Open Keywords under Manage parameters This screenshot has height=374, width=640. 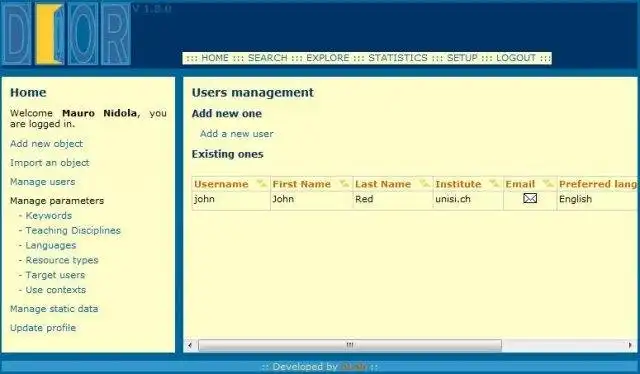[x=49, y=216]
